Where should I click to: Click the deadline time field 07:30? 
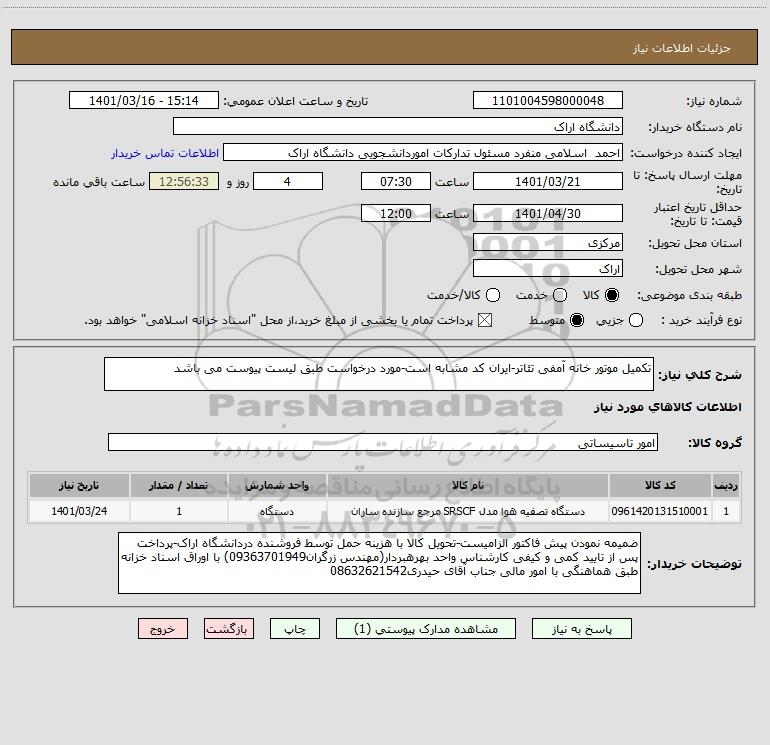click(396, 182)
